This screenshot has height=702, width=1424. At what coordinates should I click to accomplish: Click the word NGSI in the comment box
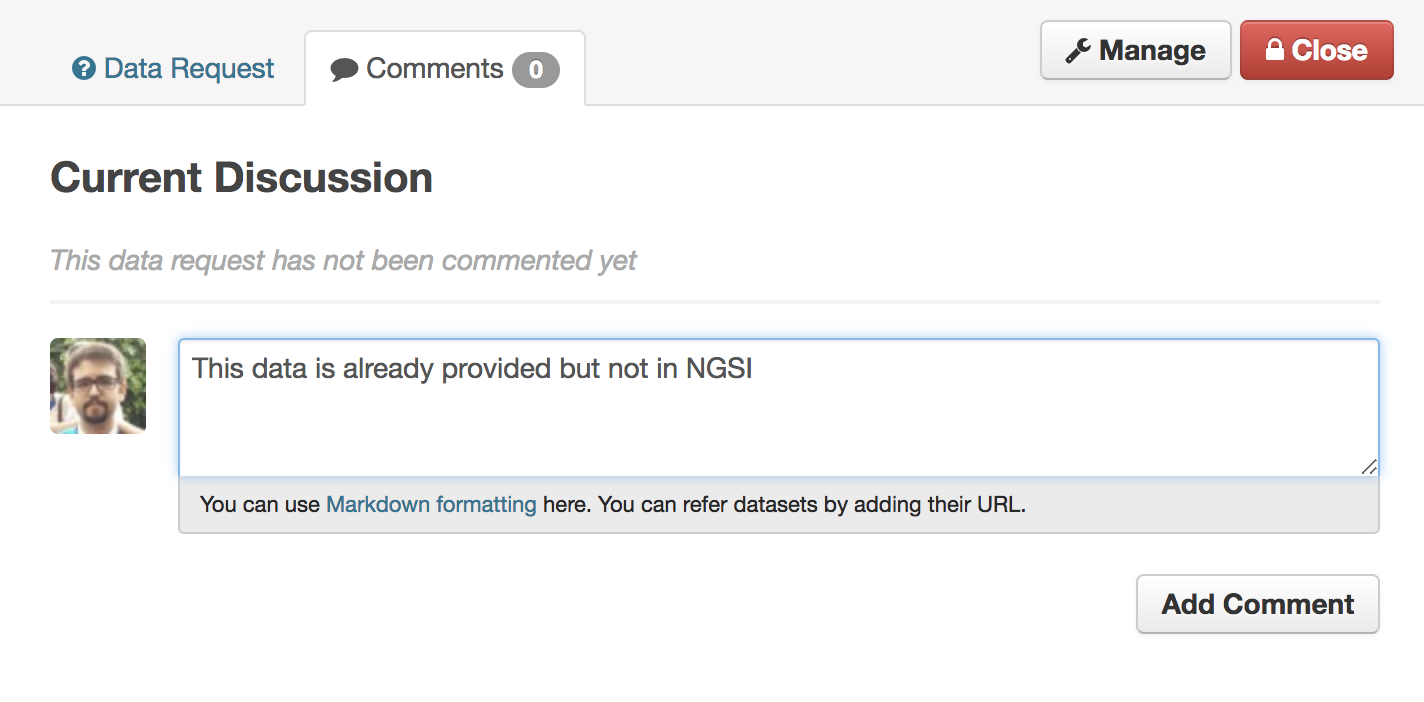point(718,369)
